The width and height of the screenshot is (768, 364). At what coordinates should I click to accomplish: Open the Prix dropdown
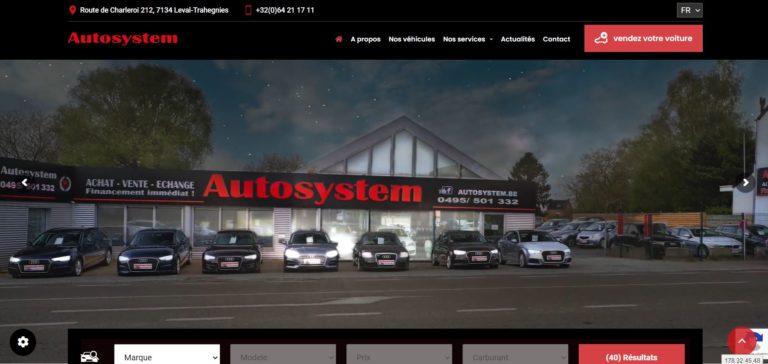point(399,356)
